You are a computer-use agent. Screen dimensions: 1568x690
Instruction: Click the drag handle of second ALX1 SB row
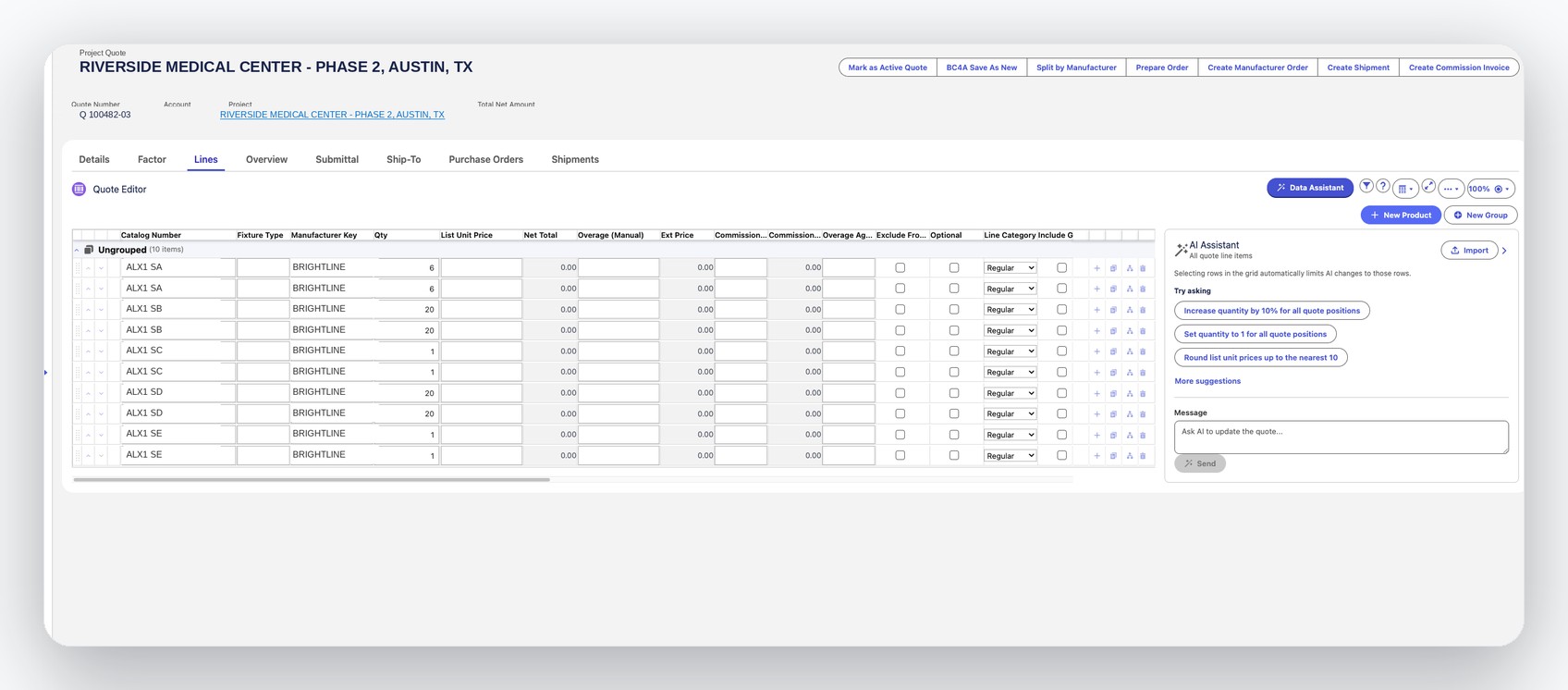point(77,330)
